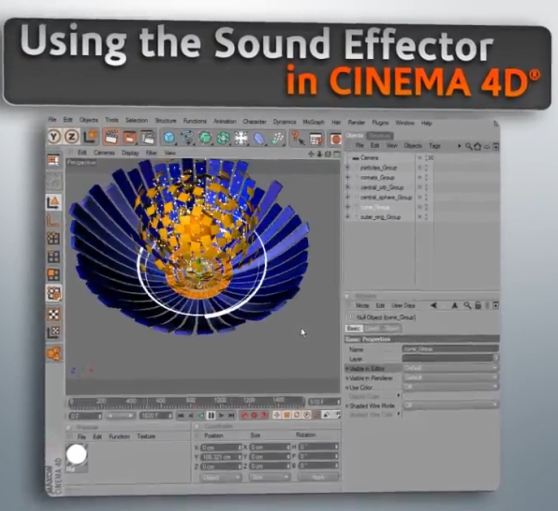Select the Points mode sidebar icon
Image resolution: width=558 pixels, height=511 pixels.
coord(54,238)
